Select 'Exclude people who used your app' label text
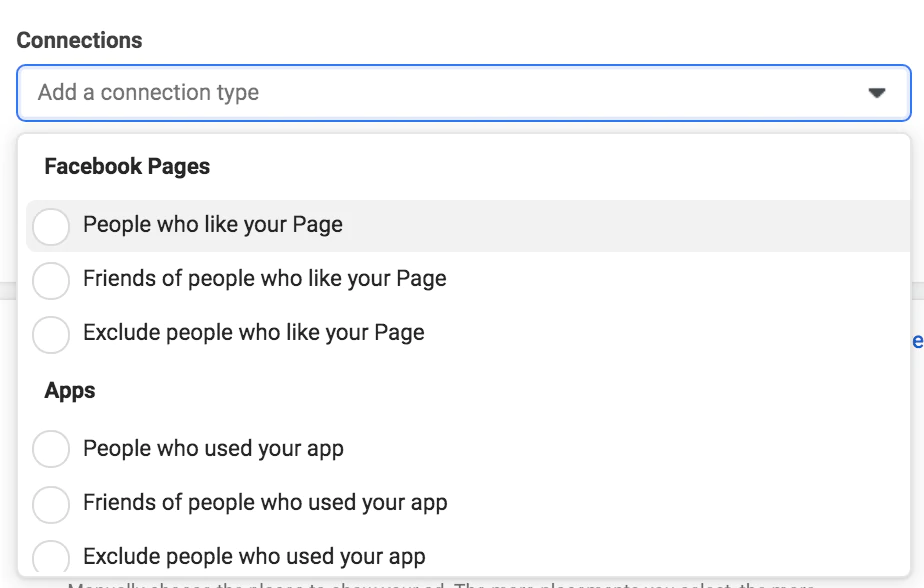Viewport: 924px width, 588px height. coord(254,556)
